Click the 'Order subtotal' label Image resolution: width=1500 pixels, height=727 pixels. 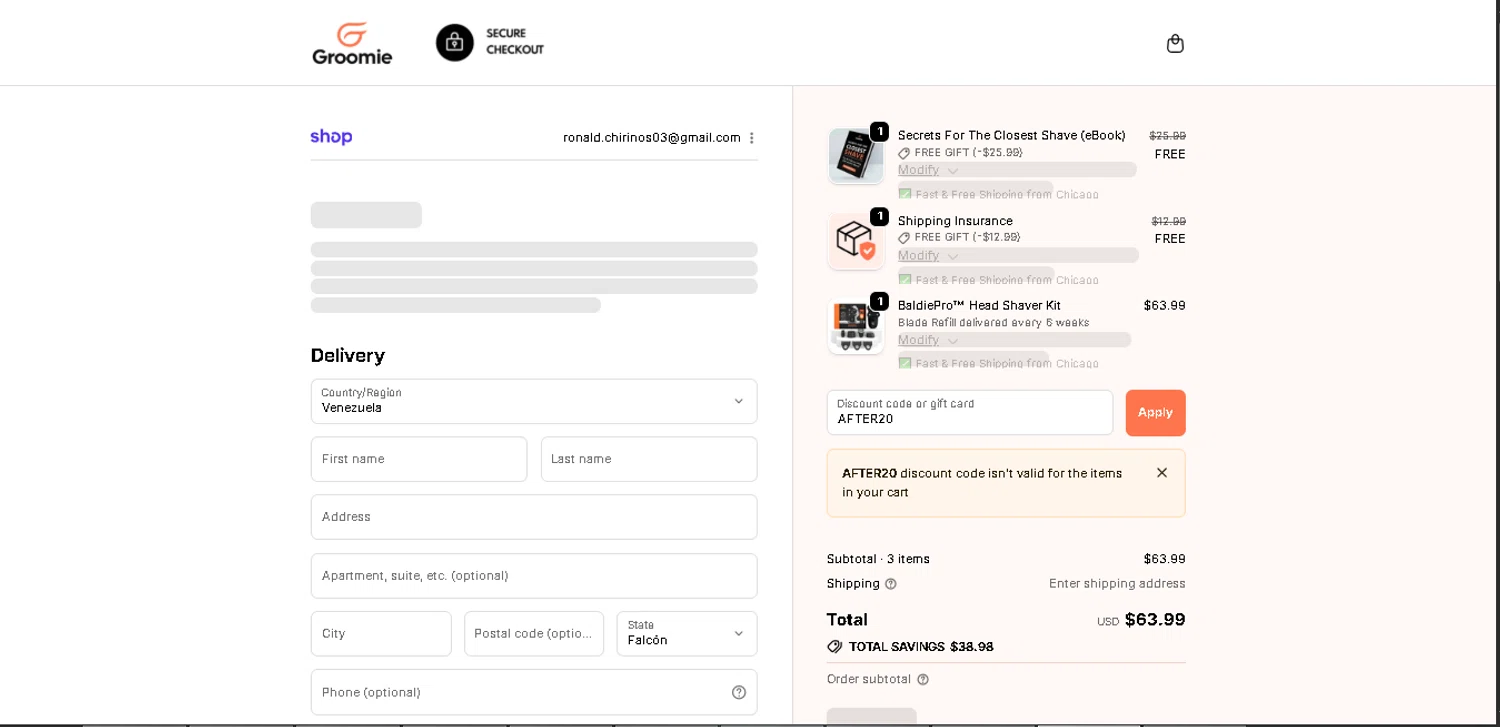[869, 680]
